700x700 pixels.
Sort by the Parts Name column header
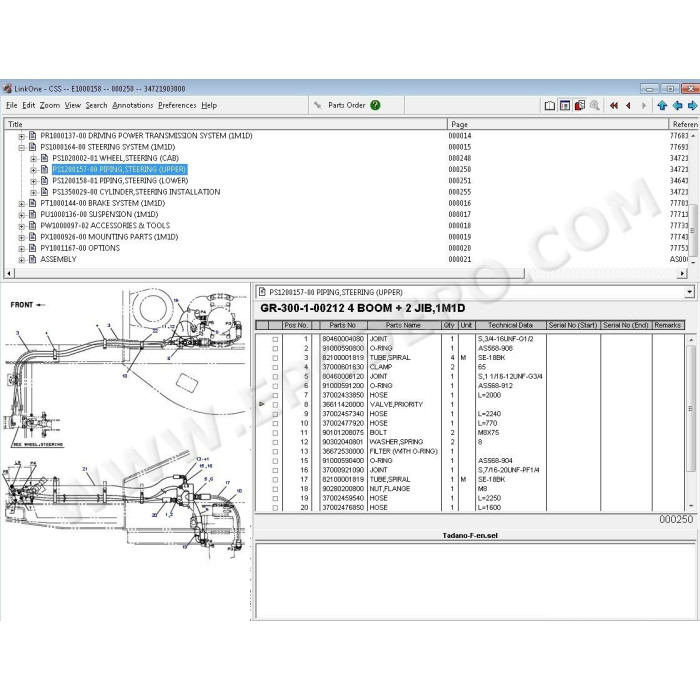click(x=403, y=325)
